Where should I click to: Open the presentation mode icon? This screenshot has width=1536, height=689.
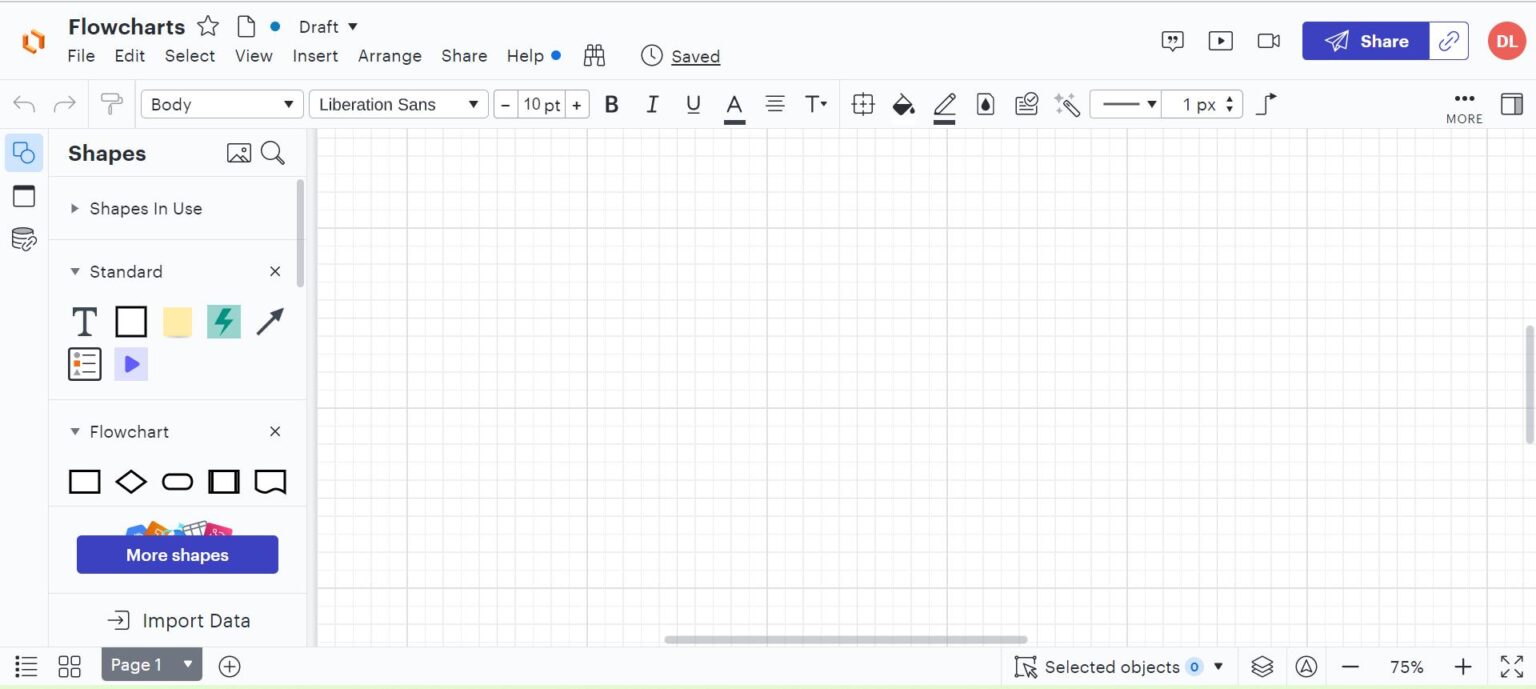[x=1220, y=40]
